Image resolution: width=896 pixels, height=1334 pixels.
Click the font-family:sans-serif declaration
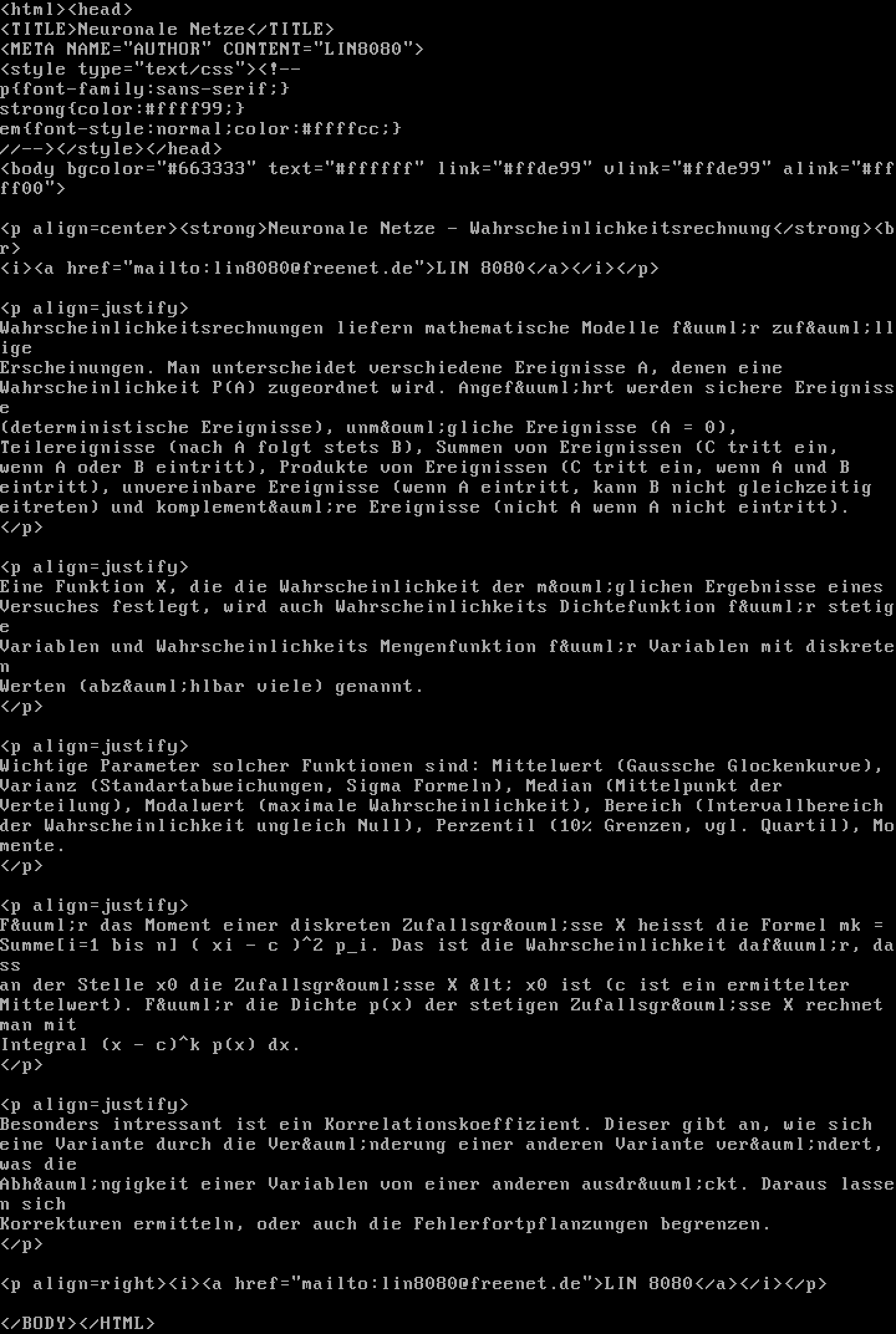click(145, 89)
